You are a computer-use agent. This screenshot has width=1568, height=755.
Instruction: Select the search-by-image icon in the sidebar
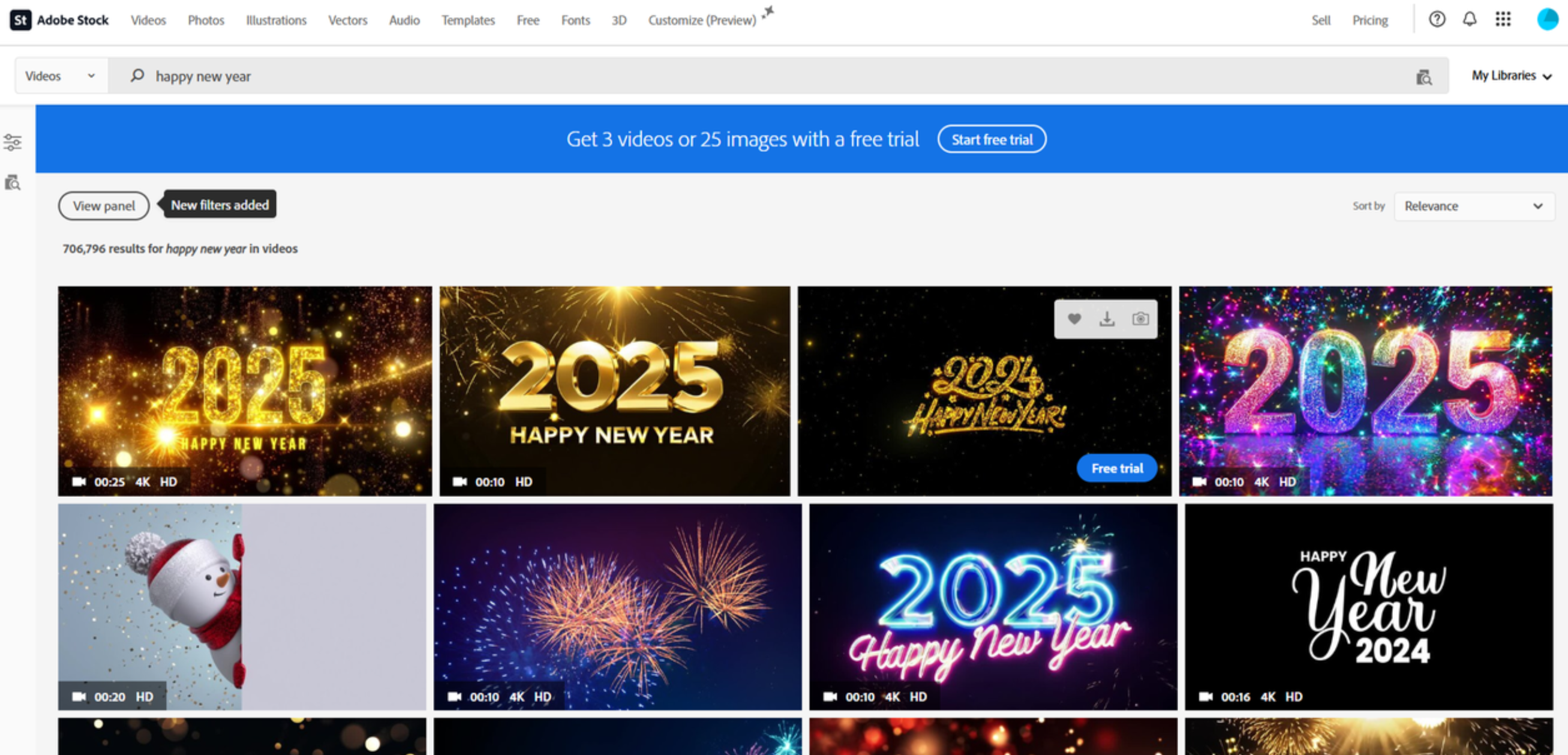(x=13, y=183)
